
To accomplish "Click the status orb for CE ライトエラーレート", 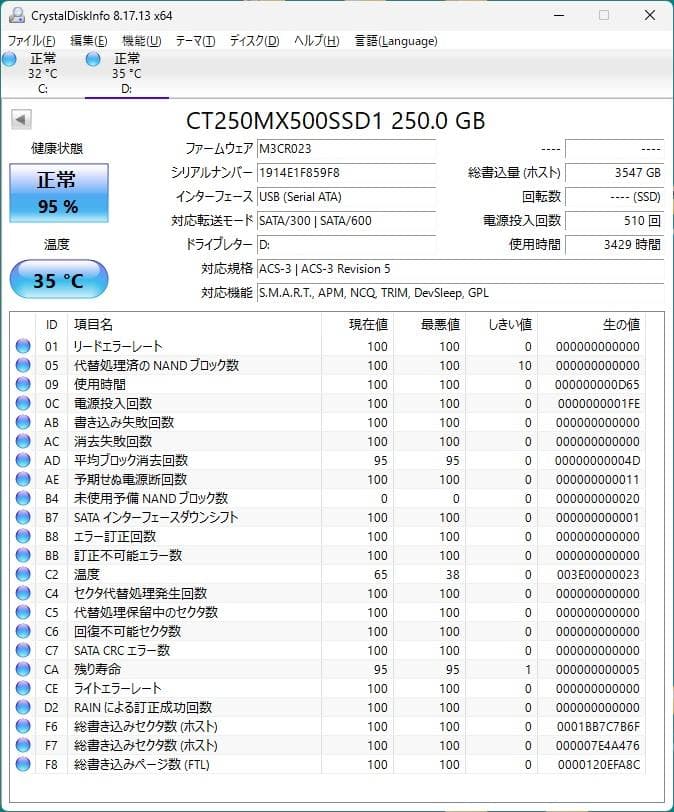I will [x=23, y=688].
